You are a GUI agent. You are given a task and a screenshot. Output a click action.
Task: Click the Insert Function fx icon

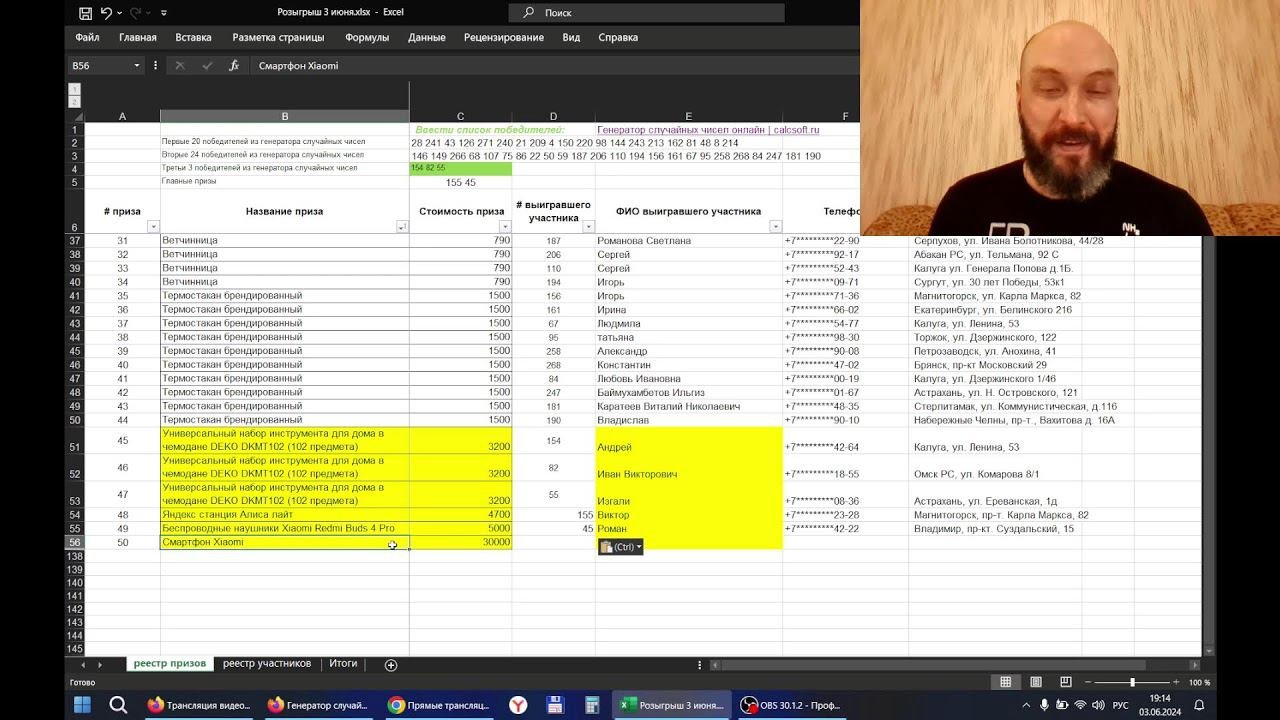tap(234, 65)
